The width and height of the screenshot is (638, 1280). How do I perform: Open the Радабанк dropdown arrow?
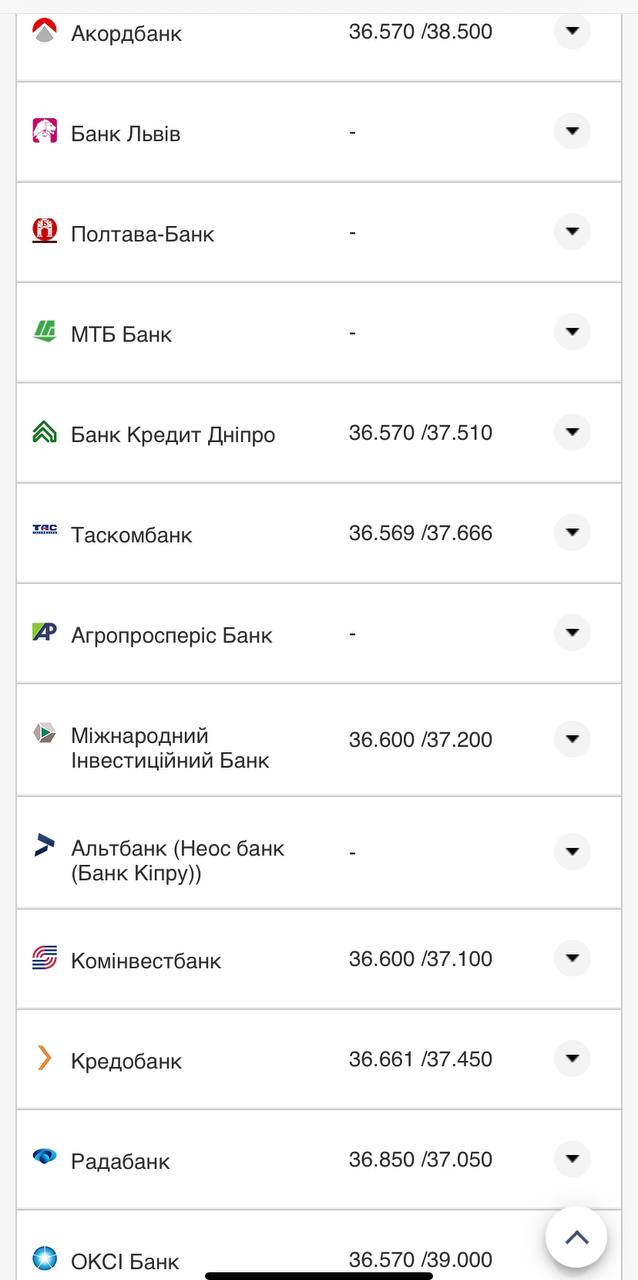571,1160
